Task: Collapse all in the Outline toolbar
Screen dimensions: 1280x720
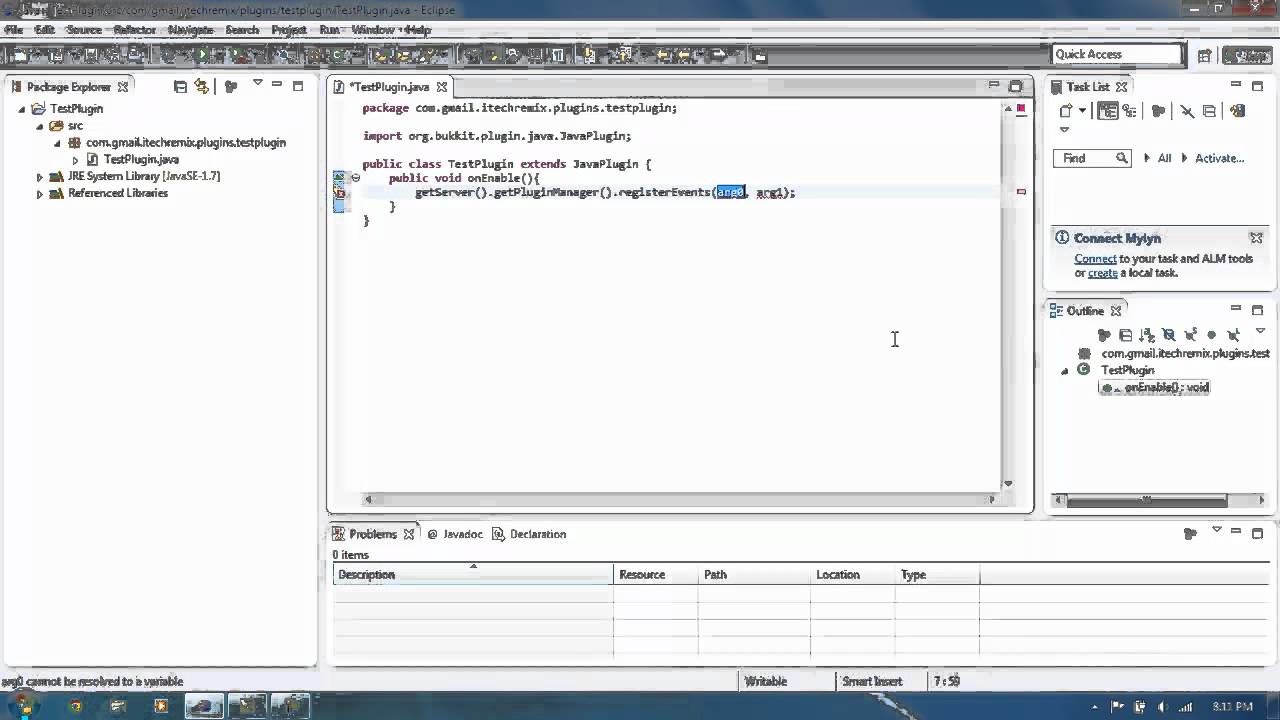Action: 1126,335
